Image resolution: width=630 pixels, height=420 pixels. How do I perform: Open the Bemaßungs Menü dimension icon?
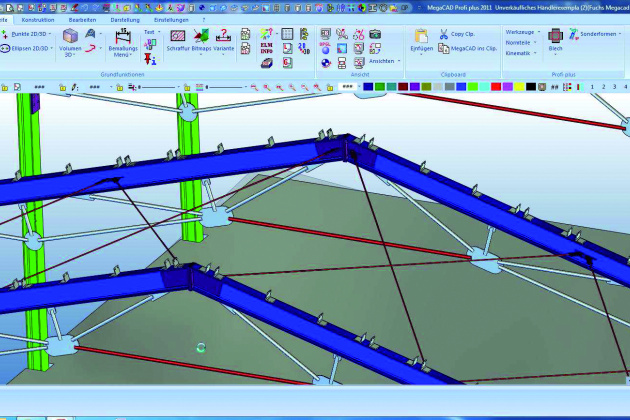(121, 37)
